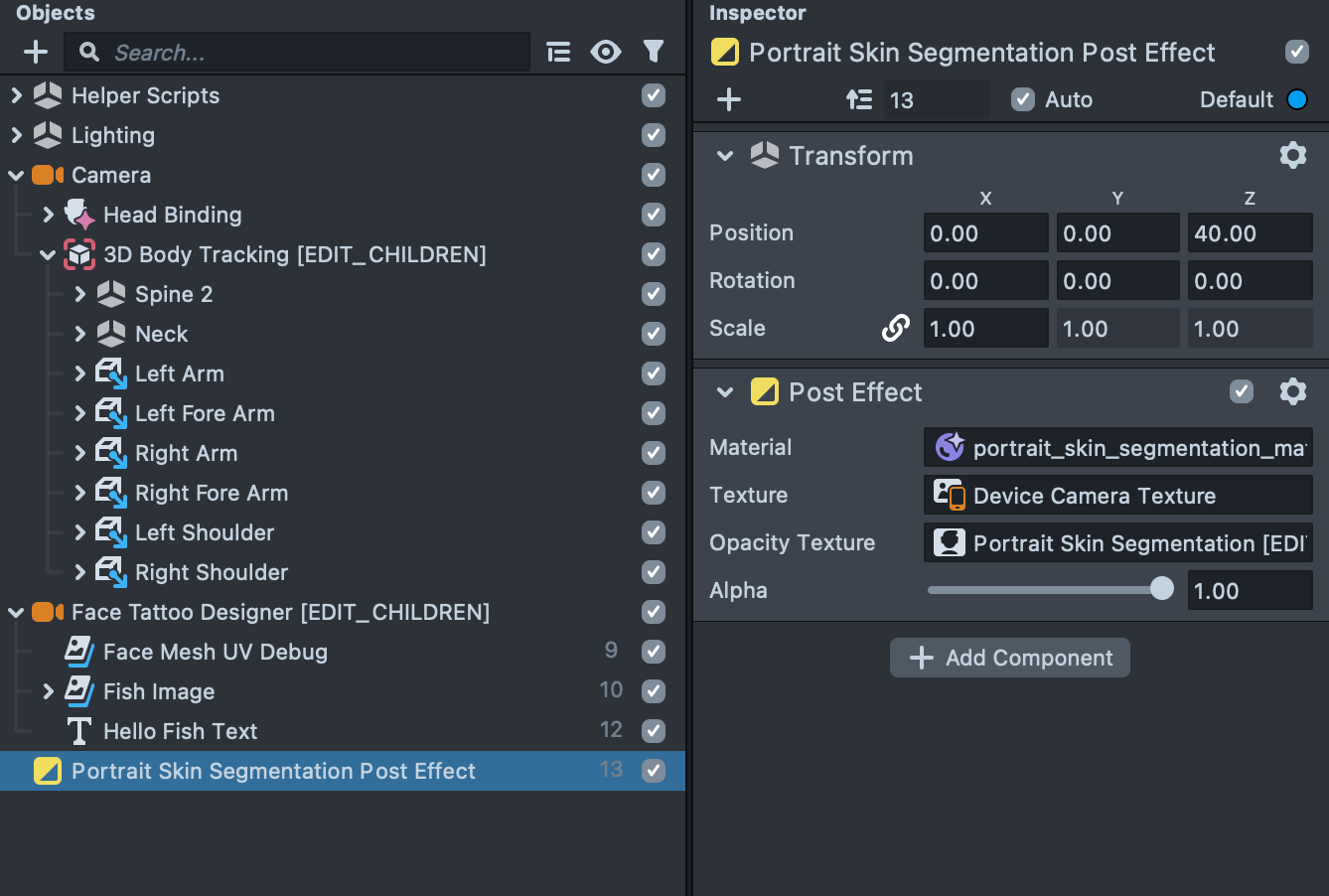Expand the Helper Scripts tree item
The image size is (1329, 896).
click(16, 95)
